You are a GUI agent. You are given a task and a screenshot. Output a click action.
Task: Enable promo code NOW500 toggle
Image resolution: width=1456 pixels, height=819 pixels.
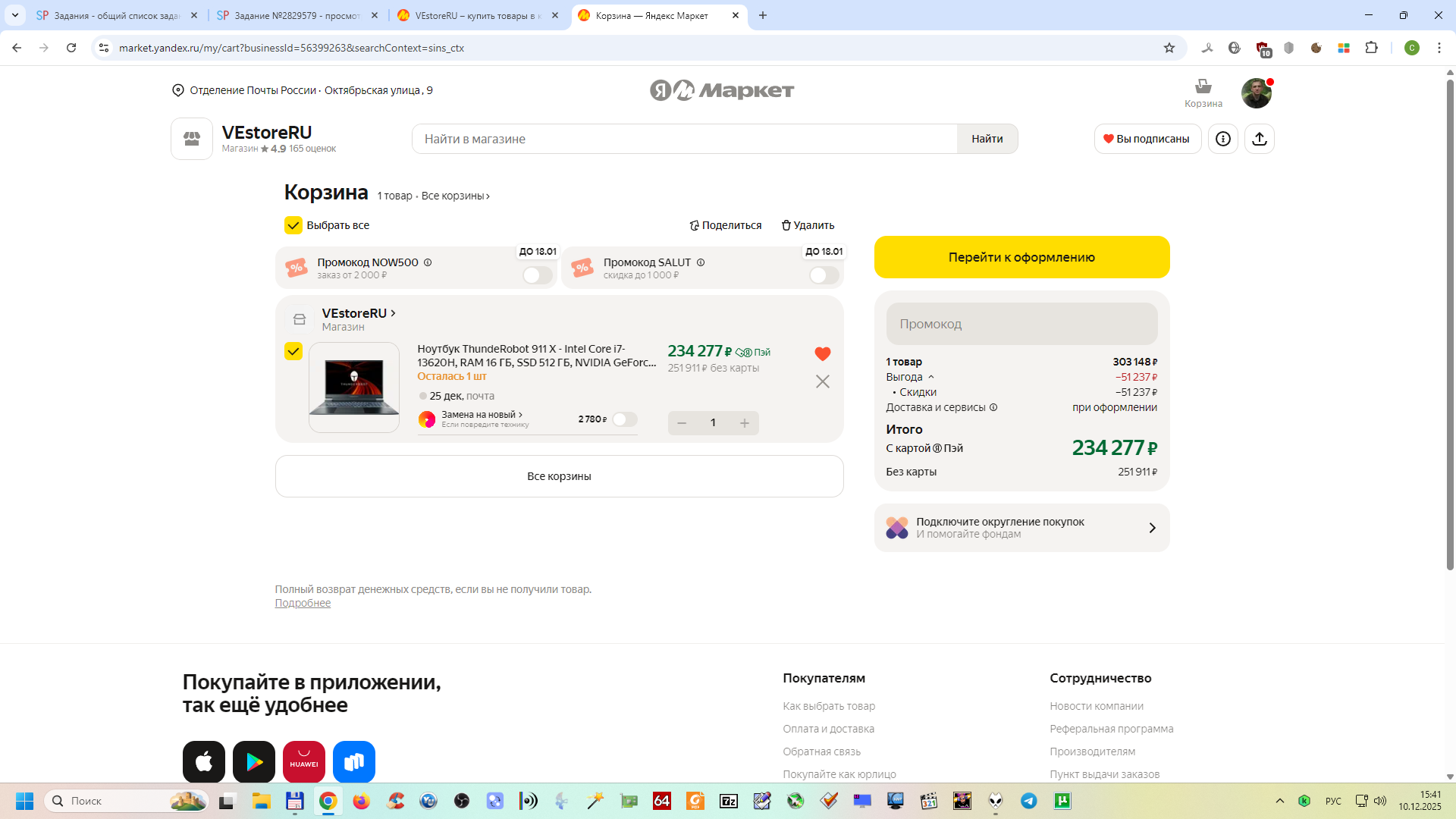537,275
